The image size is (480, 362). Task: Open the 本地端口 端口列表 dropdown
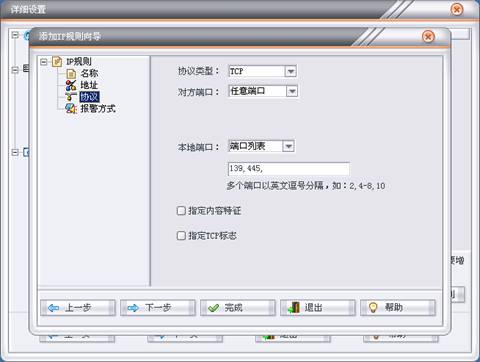288,146
